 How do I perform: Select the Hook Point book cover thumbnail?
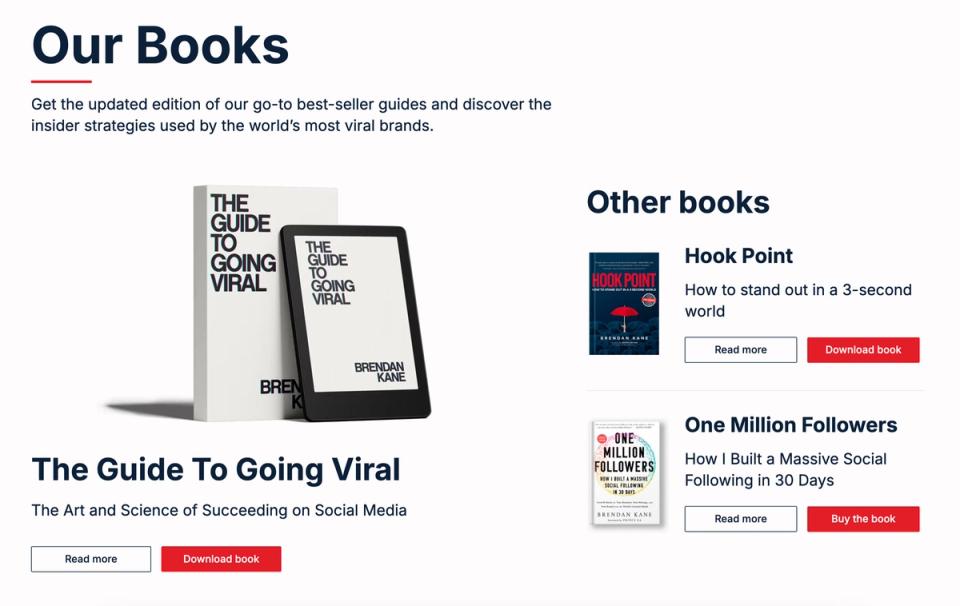[624, 304]
